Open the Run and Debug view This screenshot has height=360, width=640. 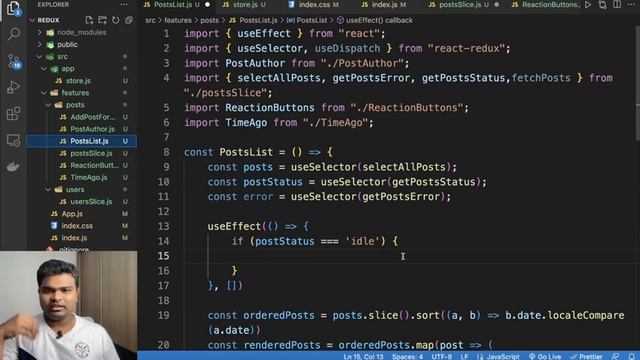[x=13, y=87]
